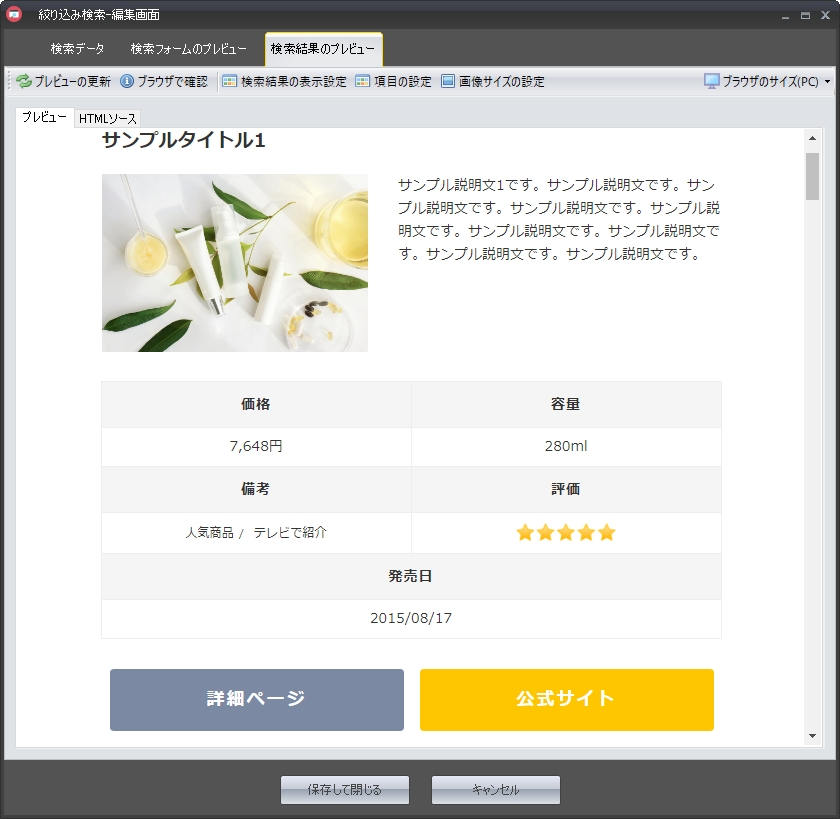840x819 pixels.
Task: Click the five-star rating icons
Action: [x=566, y=533]
